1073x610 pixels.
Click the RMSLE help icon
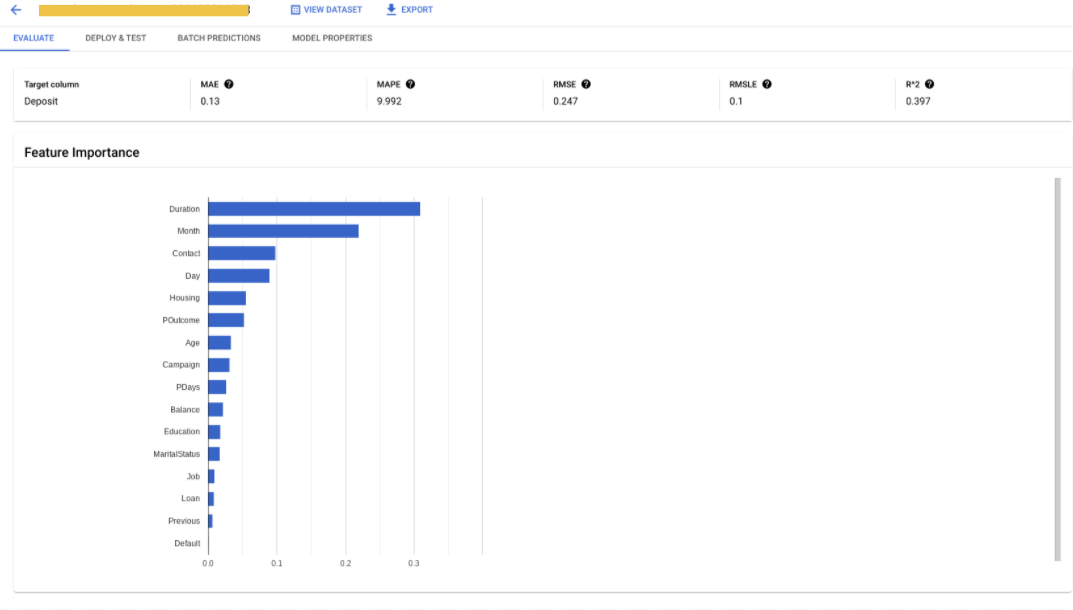click(767, 85)
